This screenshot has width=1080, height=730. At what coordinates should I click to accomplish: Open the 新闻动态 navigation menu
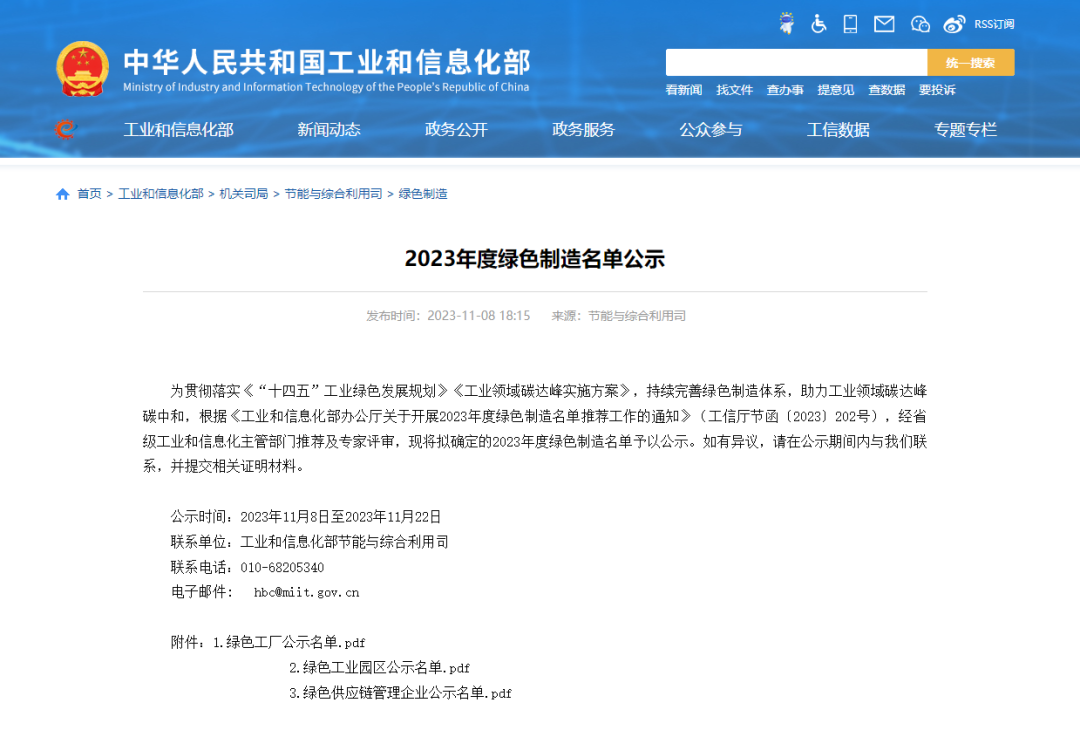coord(329,129)
